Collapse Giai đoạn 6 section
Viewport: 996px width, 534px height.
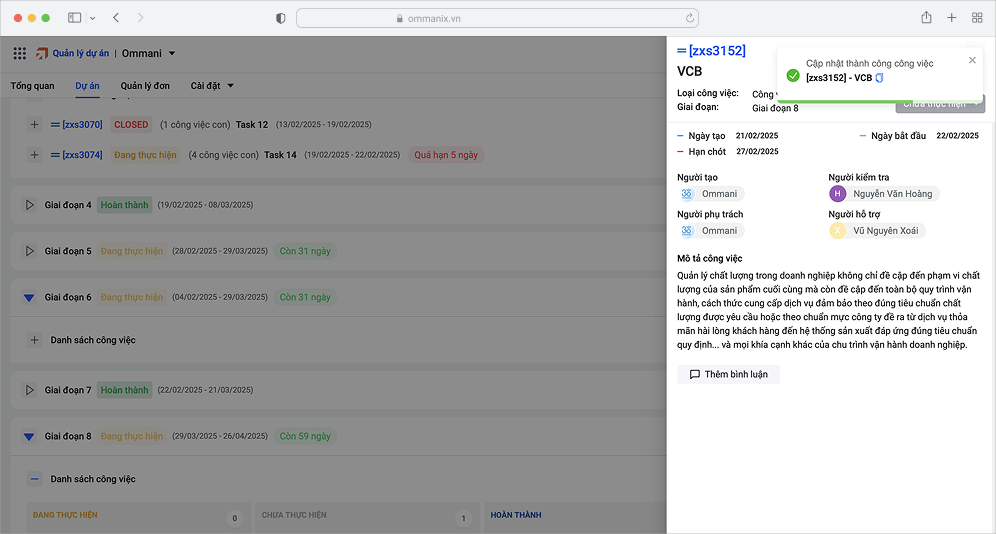(x=29, y=298)
